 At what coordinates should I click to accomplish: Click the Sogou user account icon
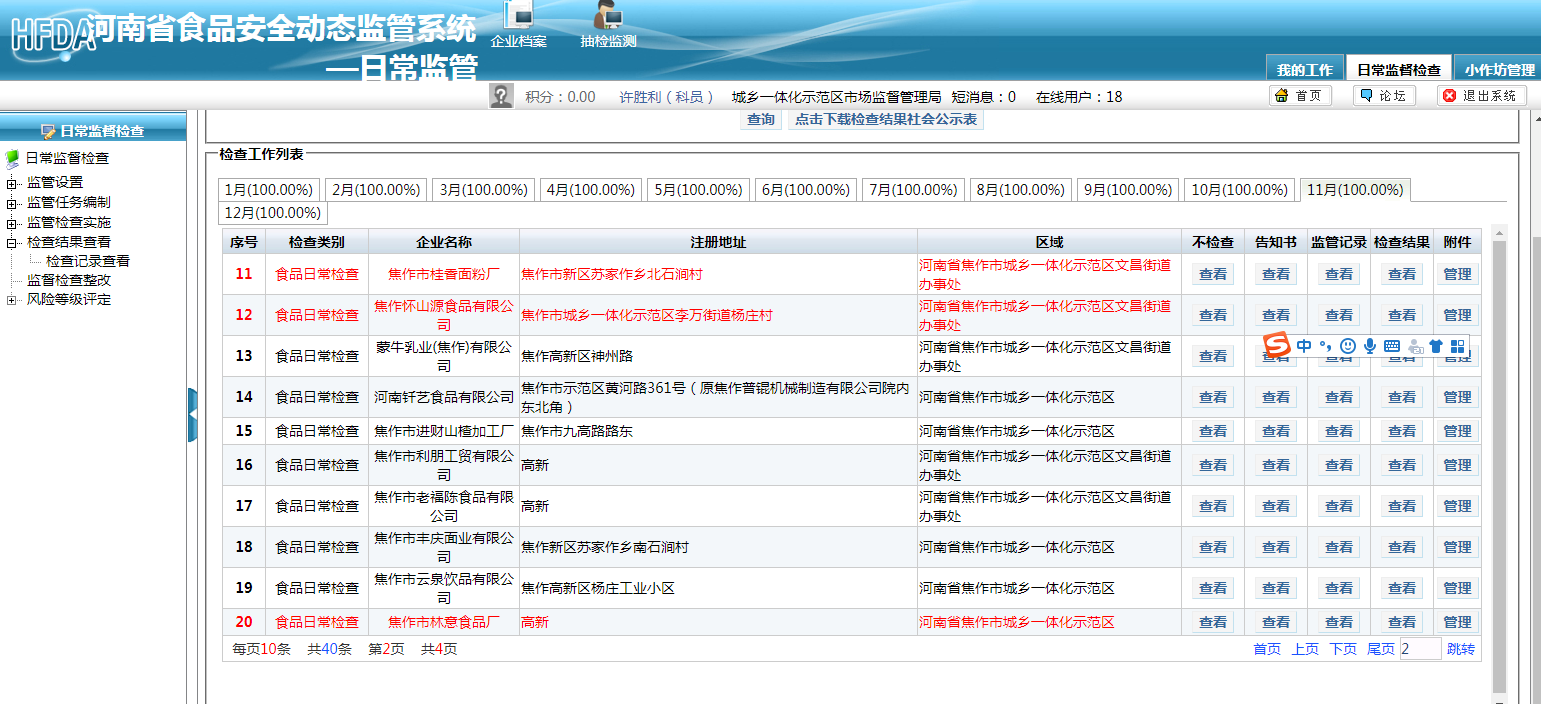pyautogui.click(x=1415, y=347)
